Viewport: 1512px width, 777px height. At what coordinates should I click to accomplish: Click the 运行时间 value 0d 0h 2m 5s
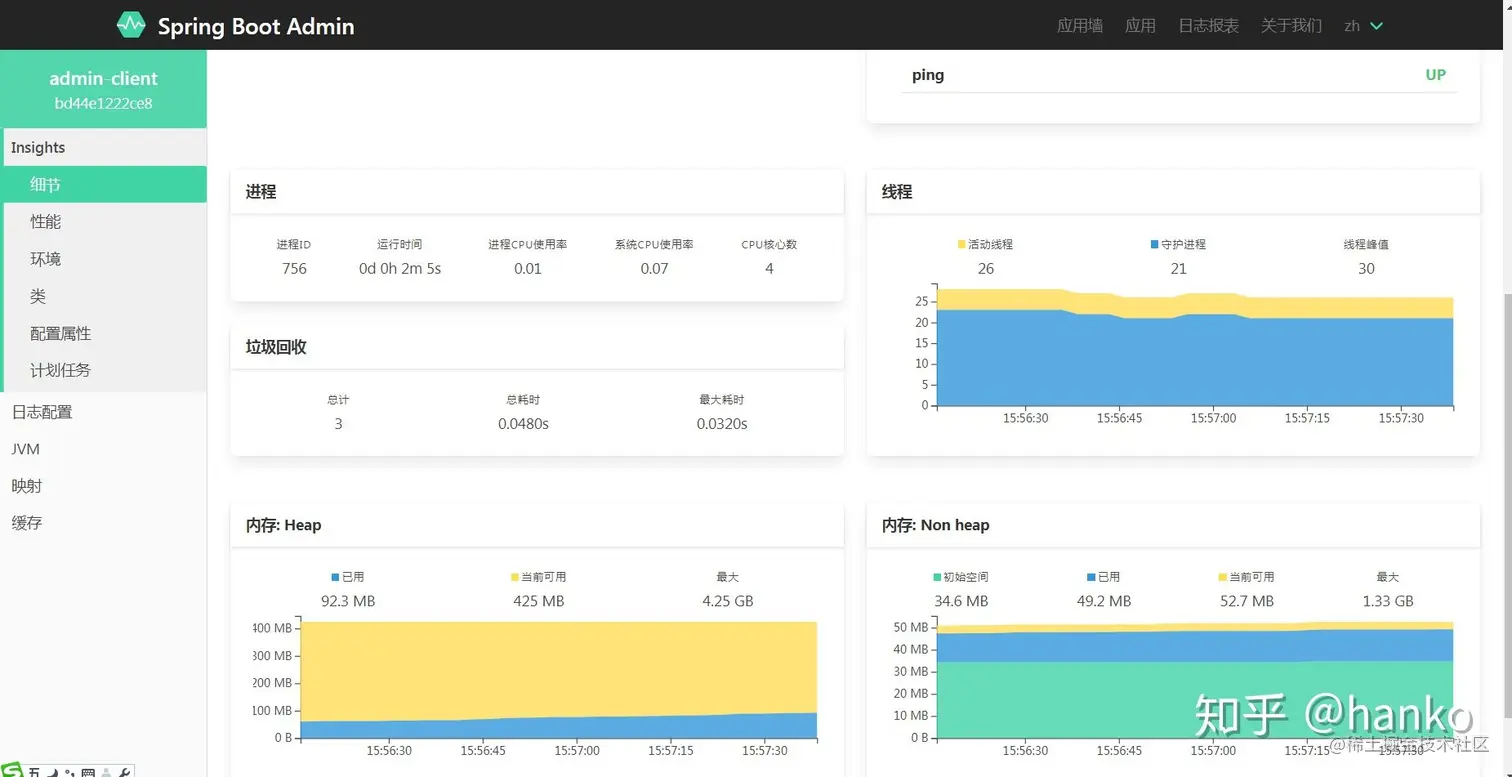click(x=400, y=268)
